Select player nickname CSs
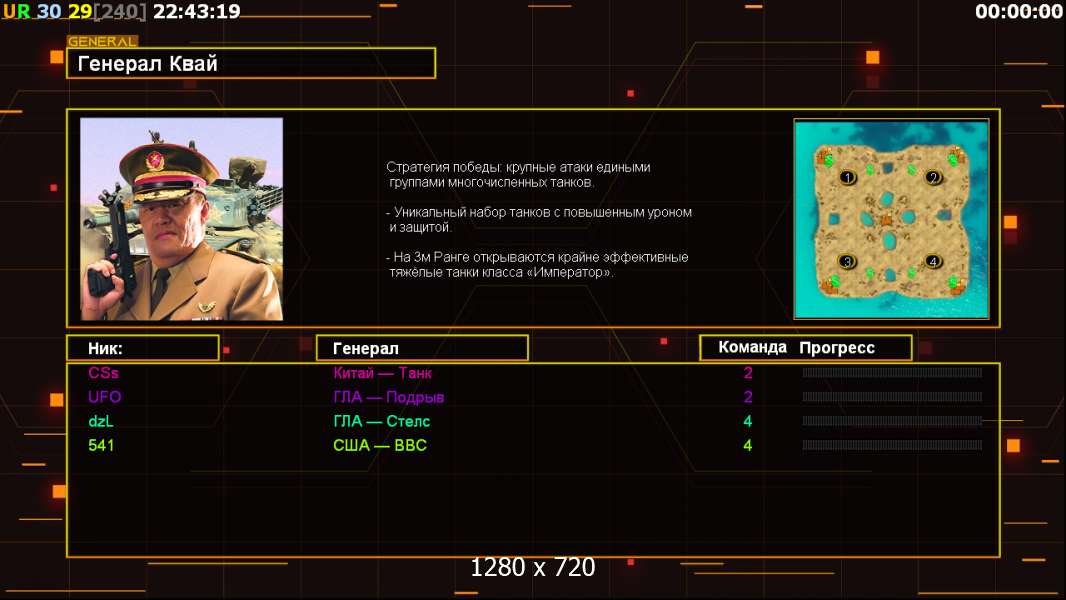1066x600 pixels. [x=103, y=373]
